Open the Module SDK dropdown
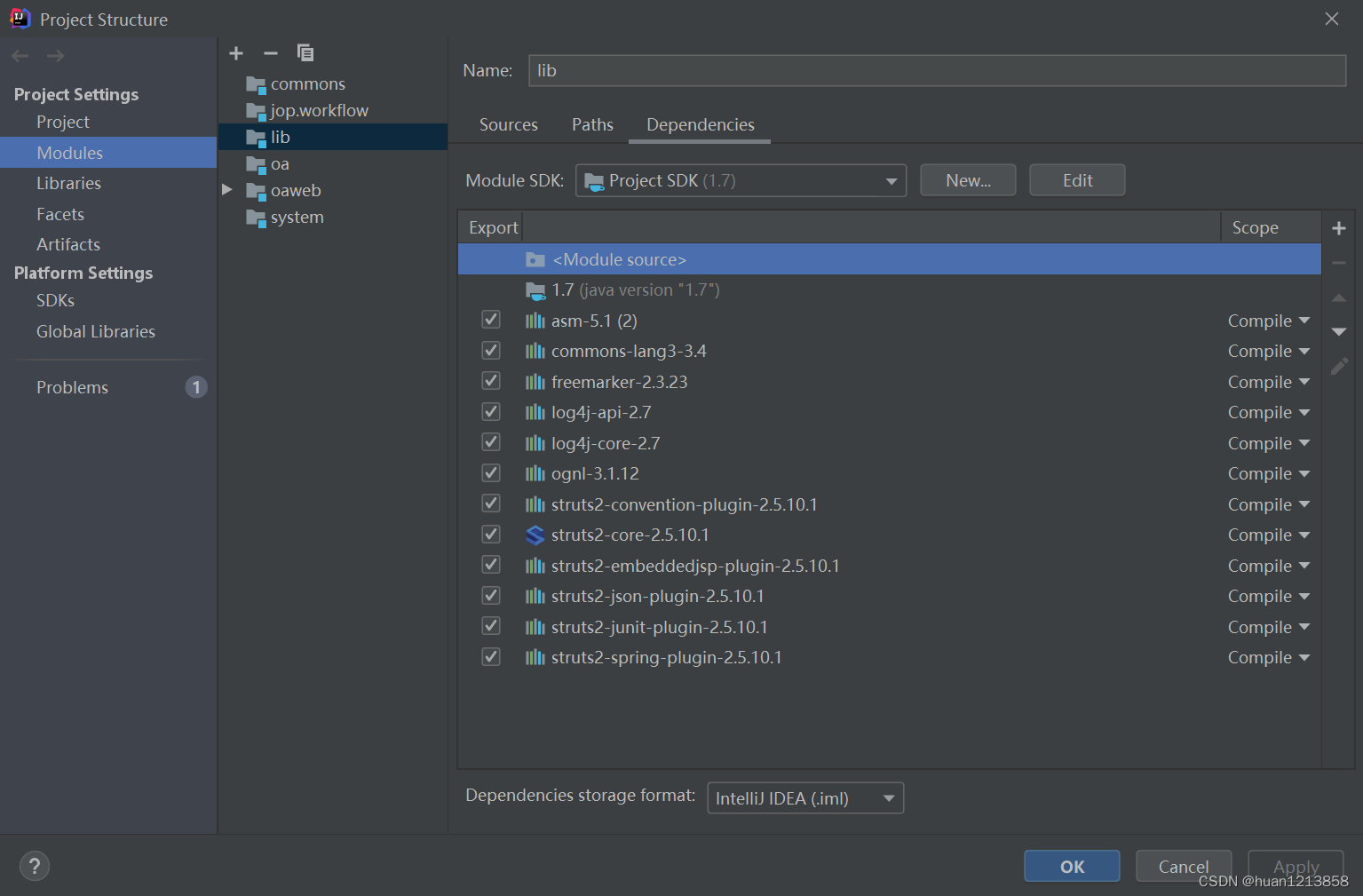 click(741, 180)
